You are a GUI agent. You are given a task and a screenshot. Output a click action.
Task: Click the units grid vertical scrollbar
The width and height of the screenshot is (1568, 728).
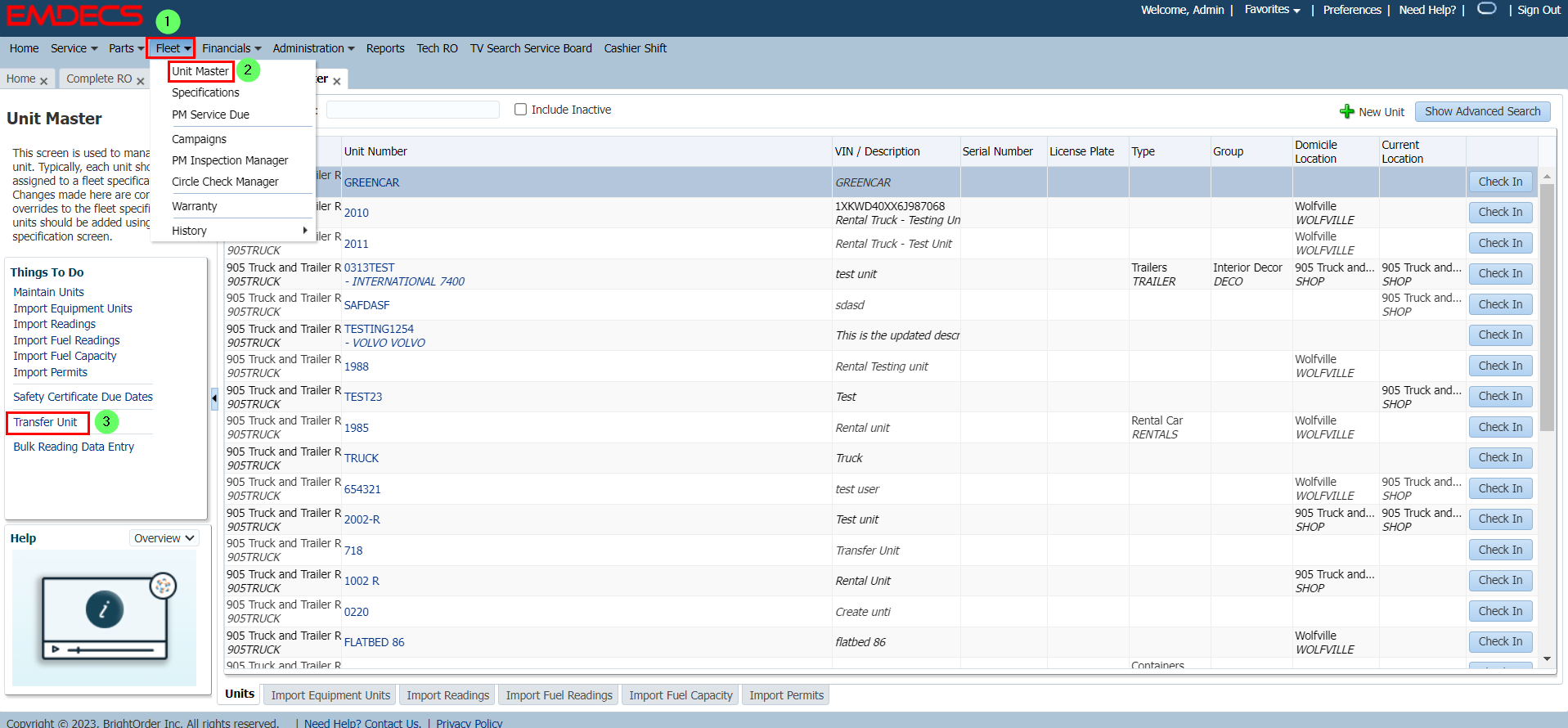(x=1547, y=307)
